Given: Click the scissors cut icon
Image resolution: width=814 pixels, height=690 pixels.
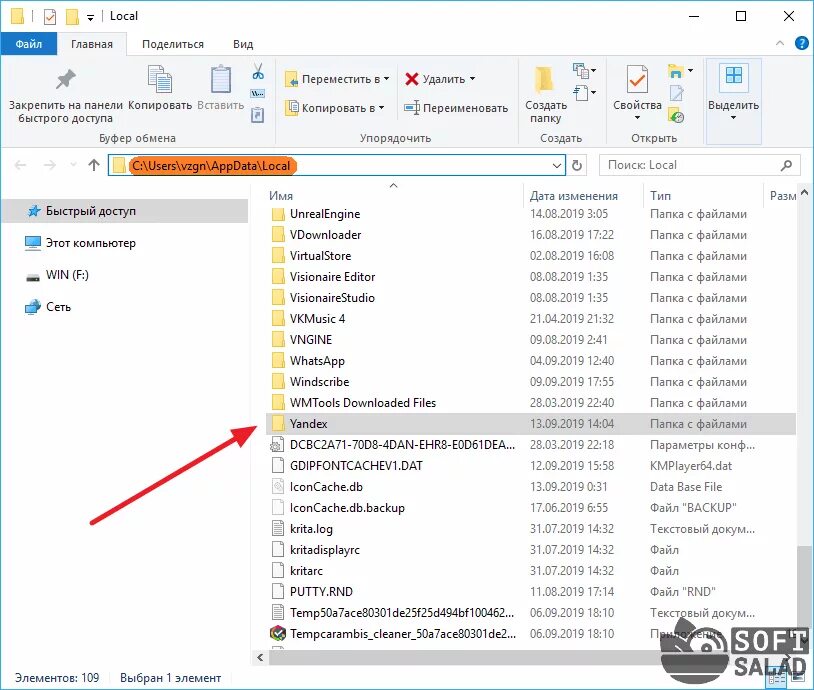Looking at the screenshot, I should tap(258, 71).
